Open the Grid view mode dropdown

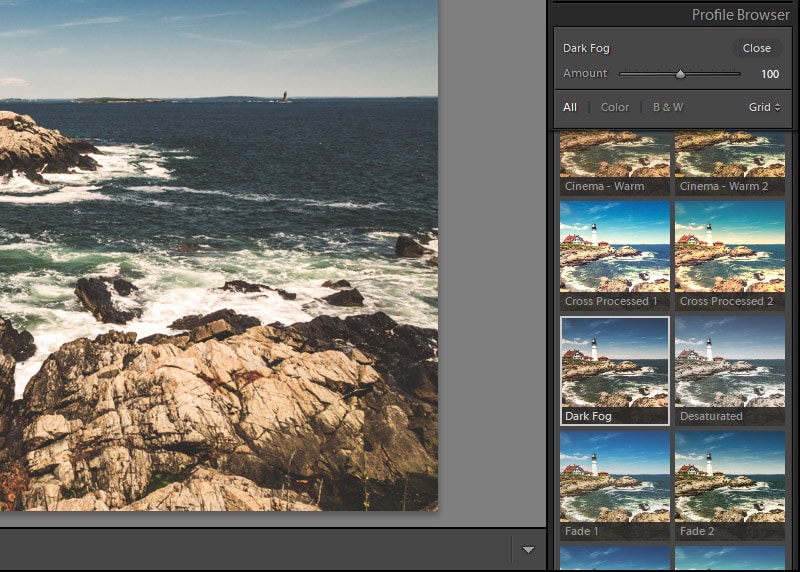pos(764,107)
